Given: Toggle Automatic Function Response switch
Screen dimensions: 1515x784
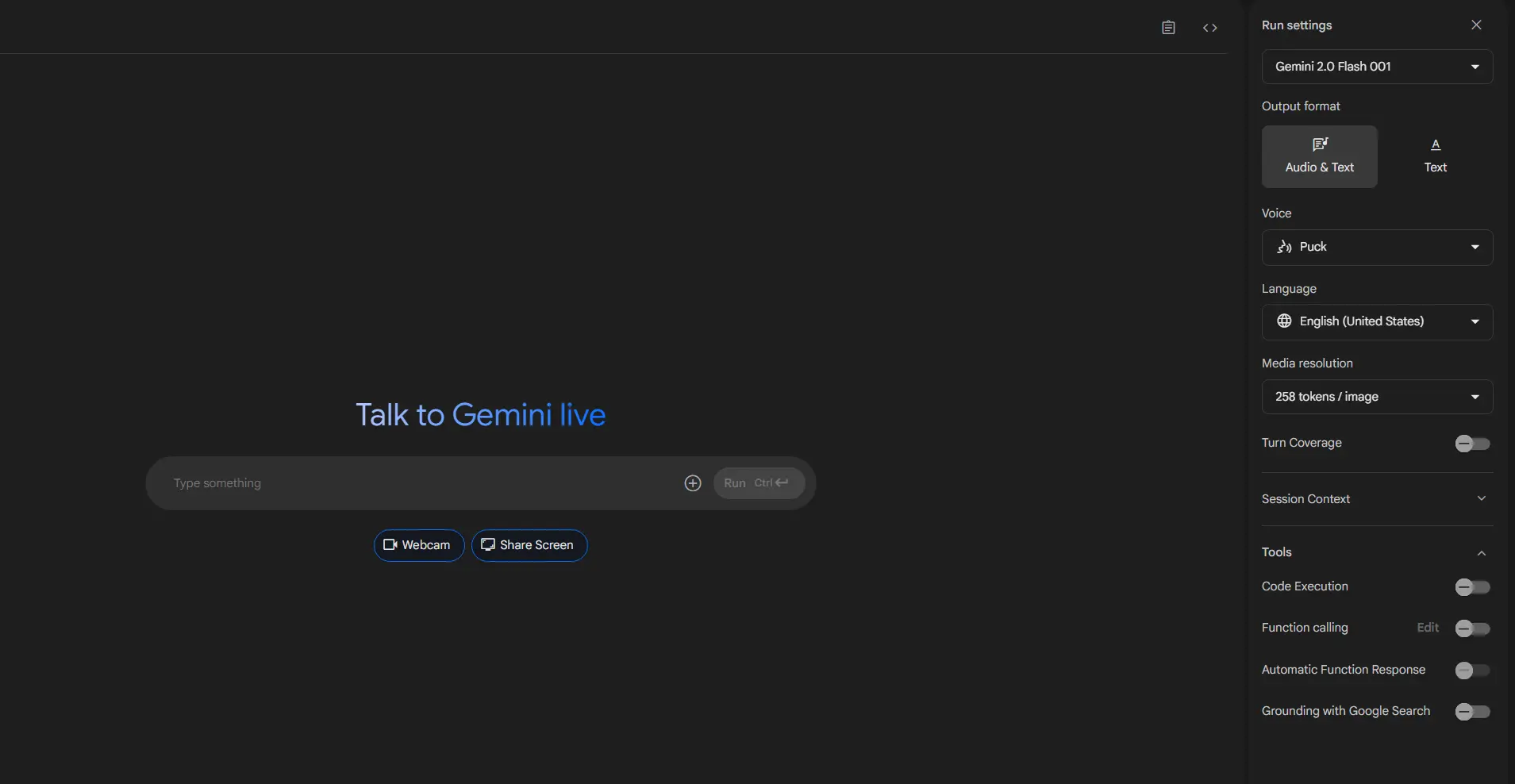Looking at the screenshot, I should click(1472, 671).
